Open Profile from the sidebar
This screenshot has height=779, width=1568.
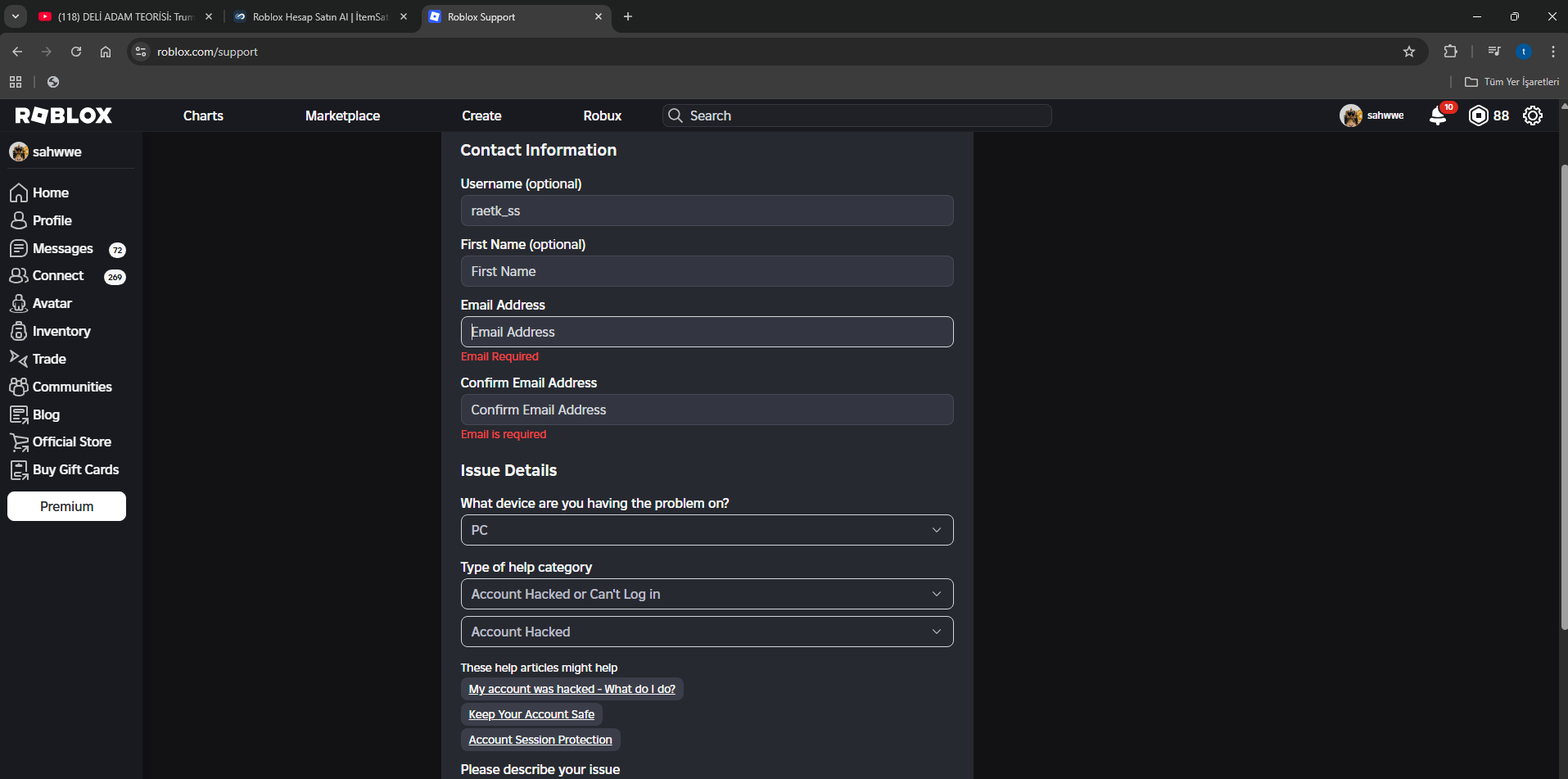click(x=41, y=220)
